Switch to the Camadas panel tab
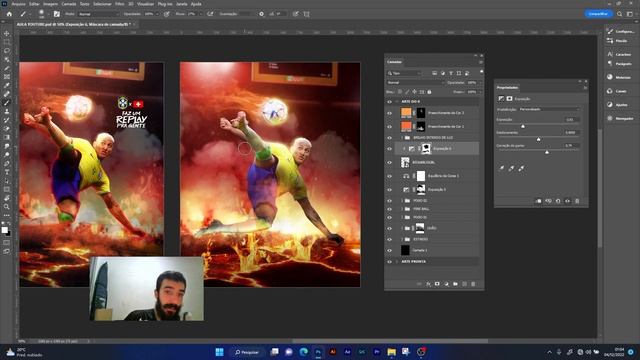This screenshot has width=640, height=360. (x=394, y=62)
